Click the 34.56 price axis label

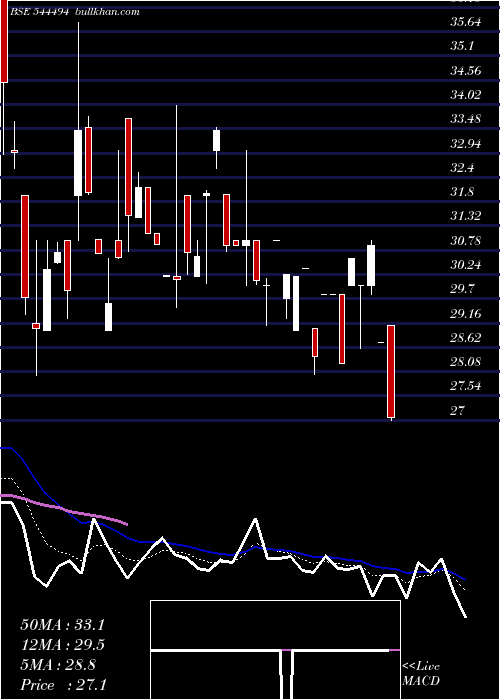(x=466, y=71)
